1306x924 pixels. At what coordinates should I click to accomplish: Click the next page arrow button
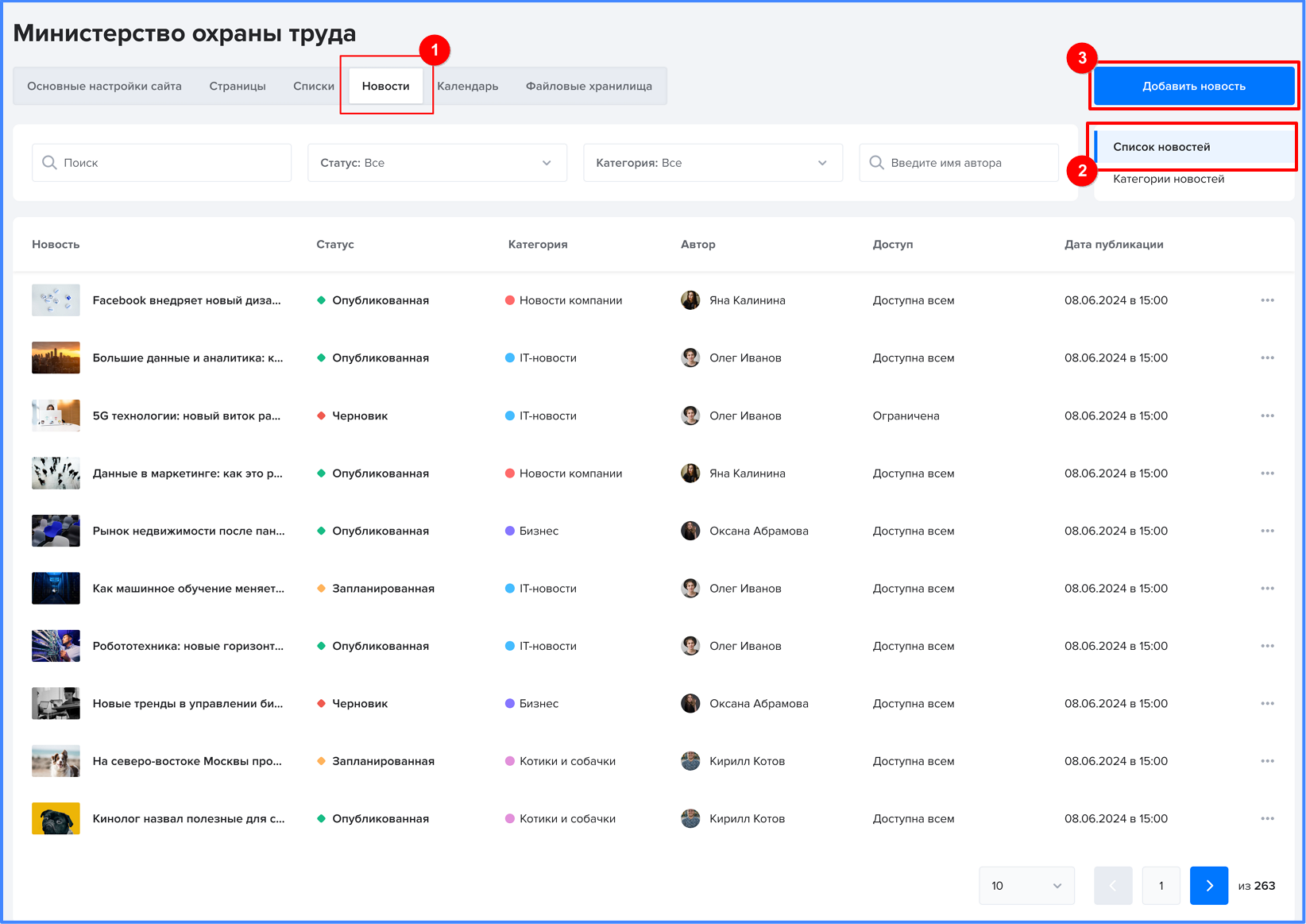tap(1208, 886)
